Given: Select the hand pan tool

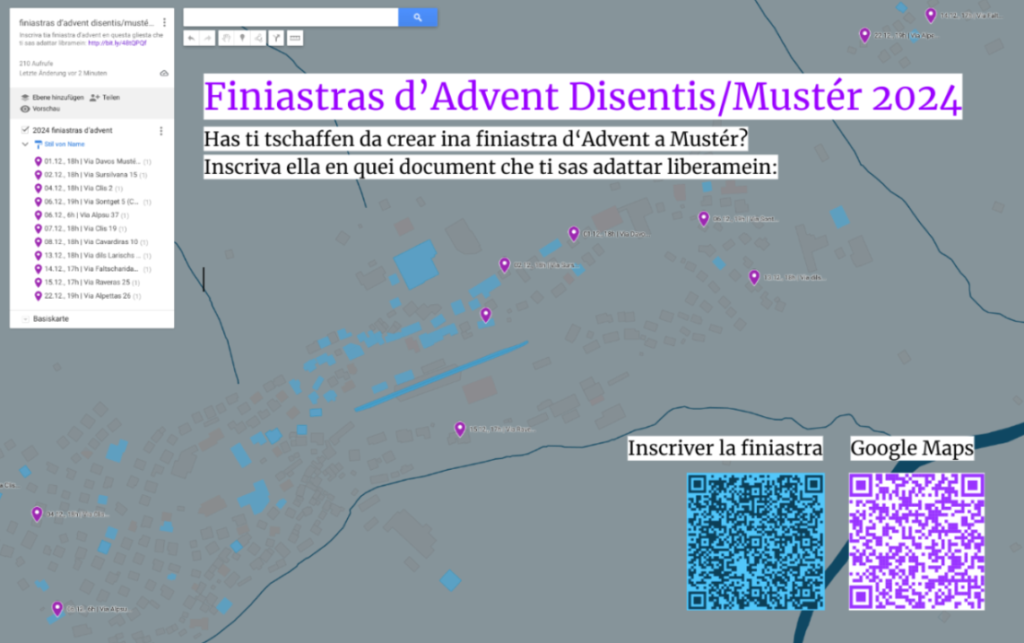Looking at the screenshot, I should pyautogui.click(x=226, y=38).
